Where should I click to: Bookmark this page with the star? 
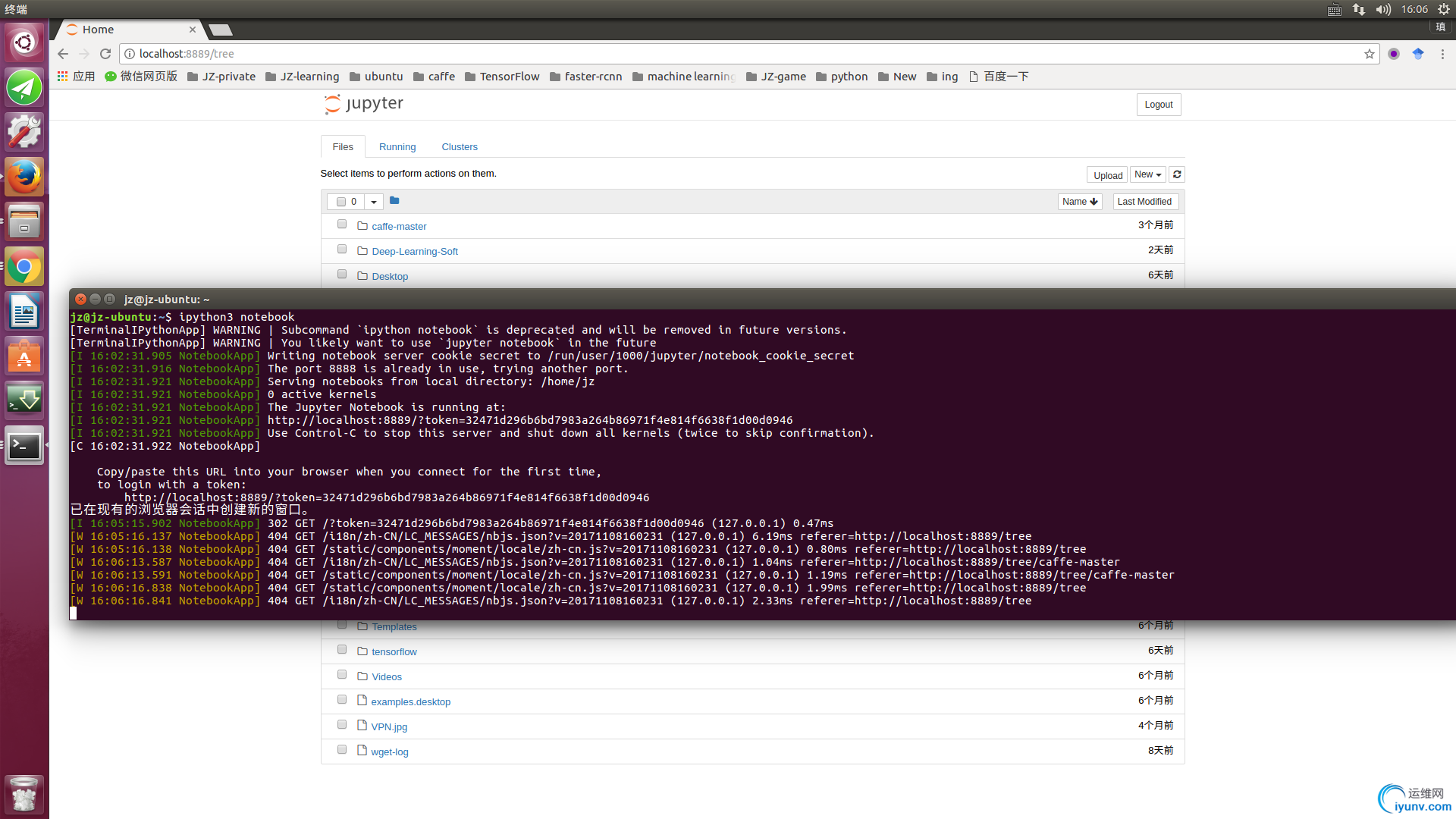(1369, 54)
